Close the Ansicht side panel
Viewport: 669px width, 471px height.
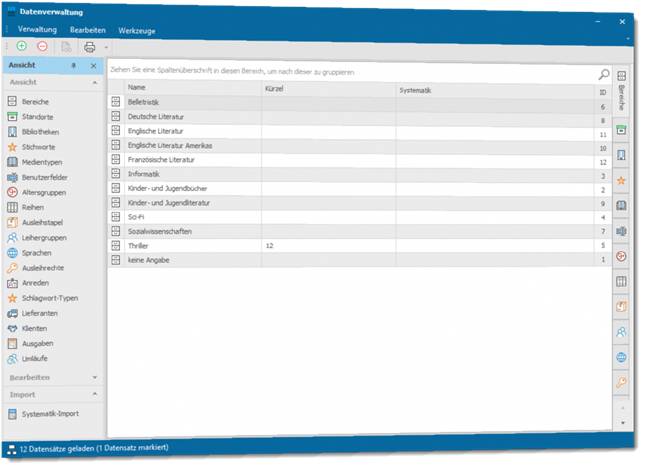93,66
